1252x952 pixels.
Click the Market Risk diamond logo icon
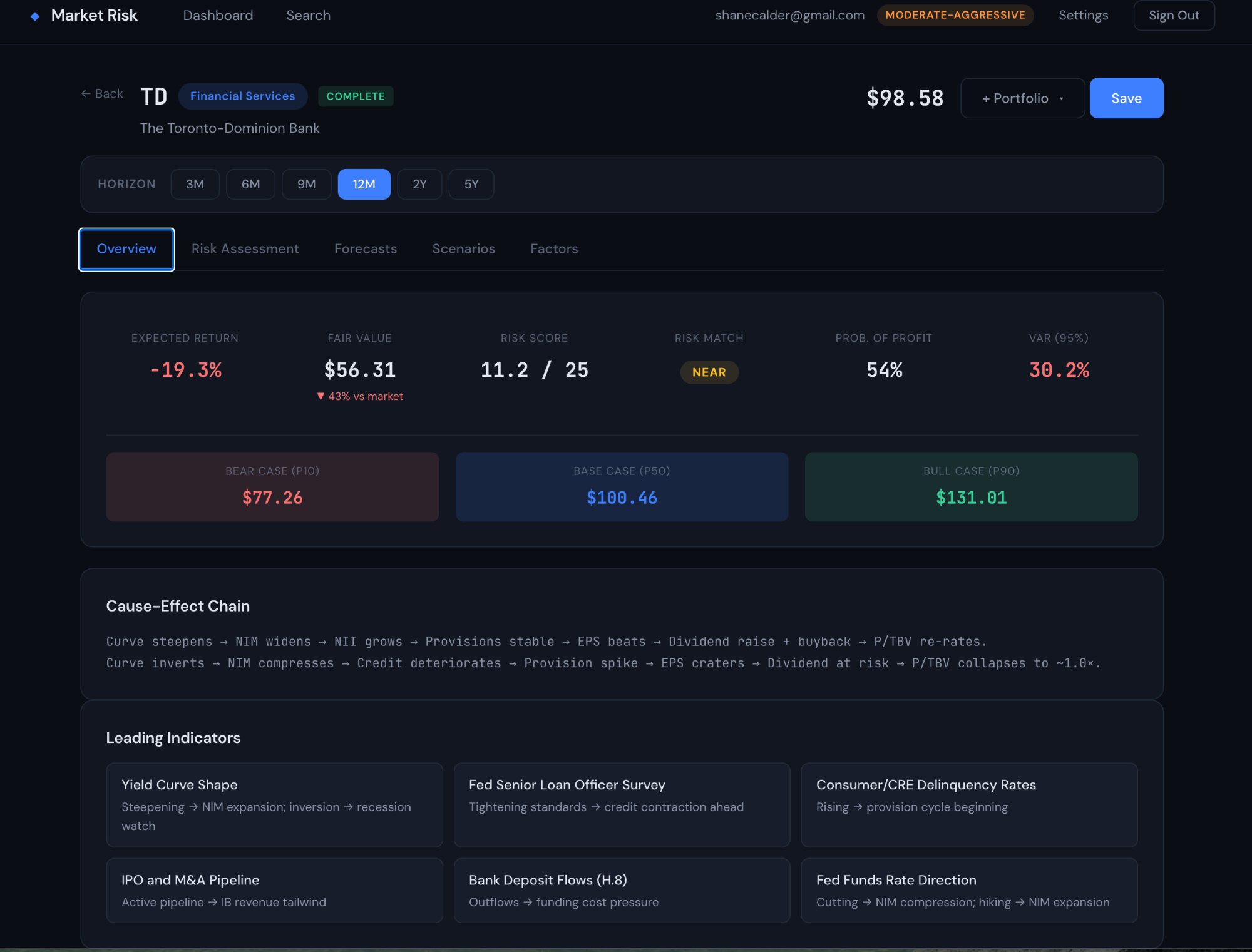point(33,16)
